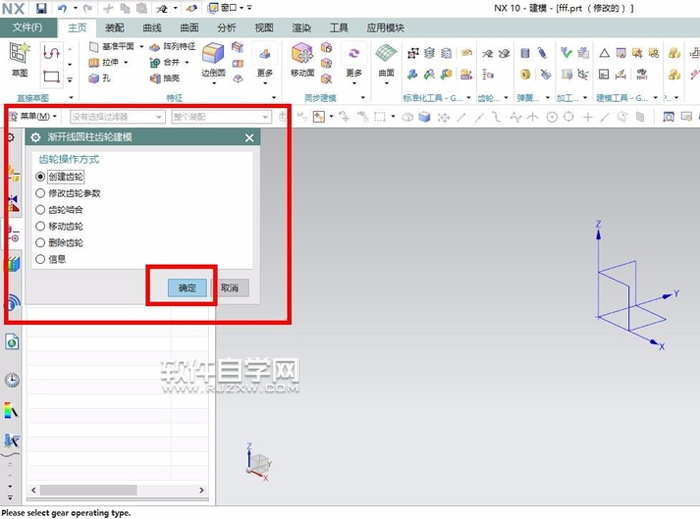Click the 移动面 move face icon
Viewport: 700px width, 519px height.
pyautogui.click(x=302, y=58)
